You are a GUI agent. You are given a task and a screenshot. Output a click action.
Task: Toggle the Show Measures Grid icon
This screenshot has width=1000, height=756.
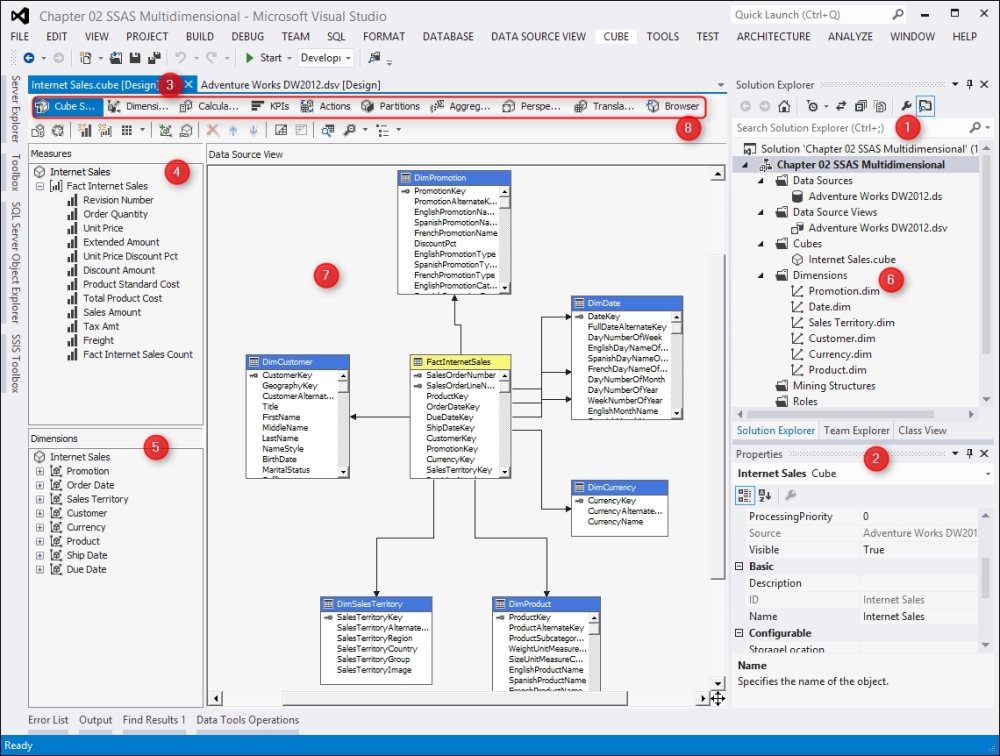pos(127,130)
